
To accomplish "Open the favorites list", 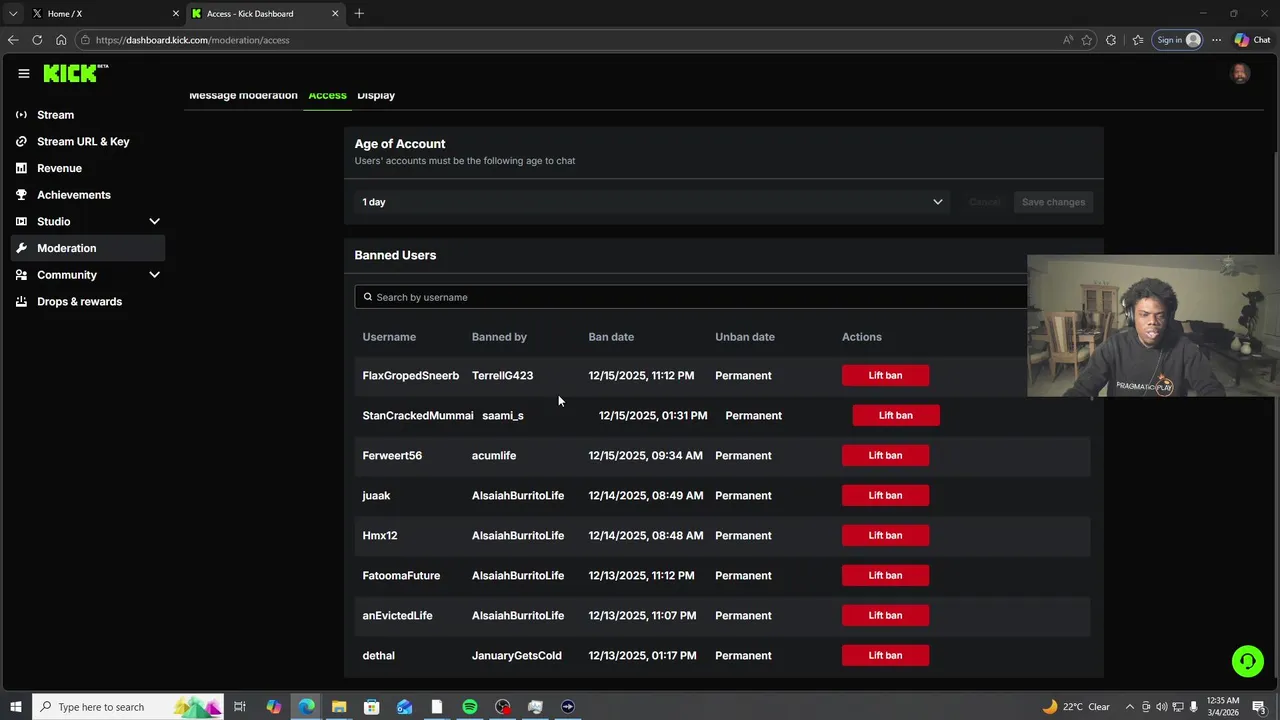I will 1138,40.
